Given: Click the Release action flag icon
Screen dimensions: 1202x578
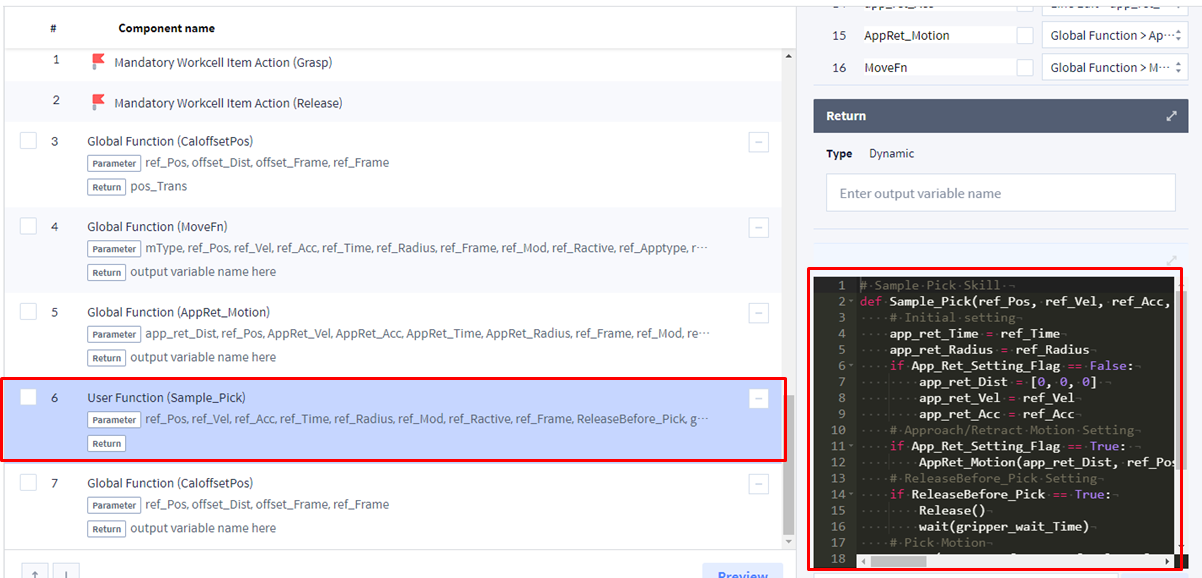Looking at the screenshot, I should 98,102.
